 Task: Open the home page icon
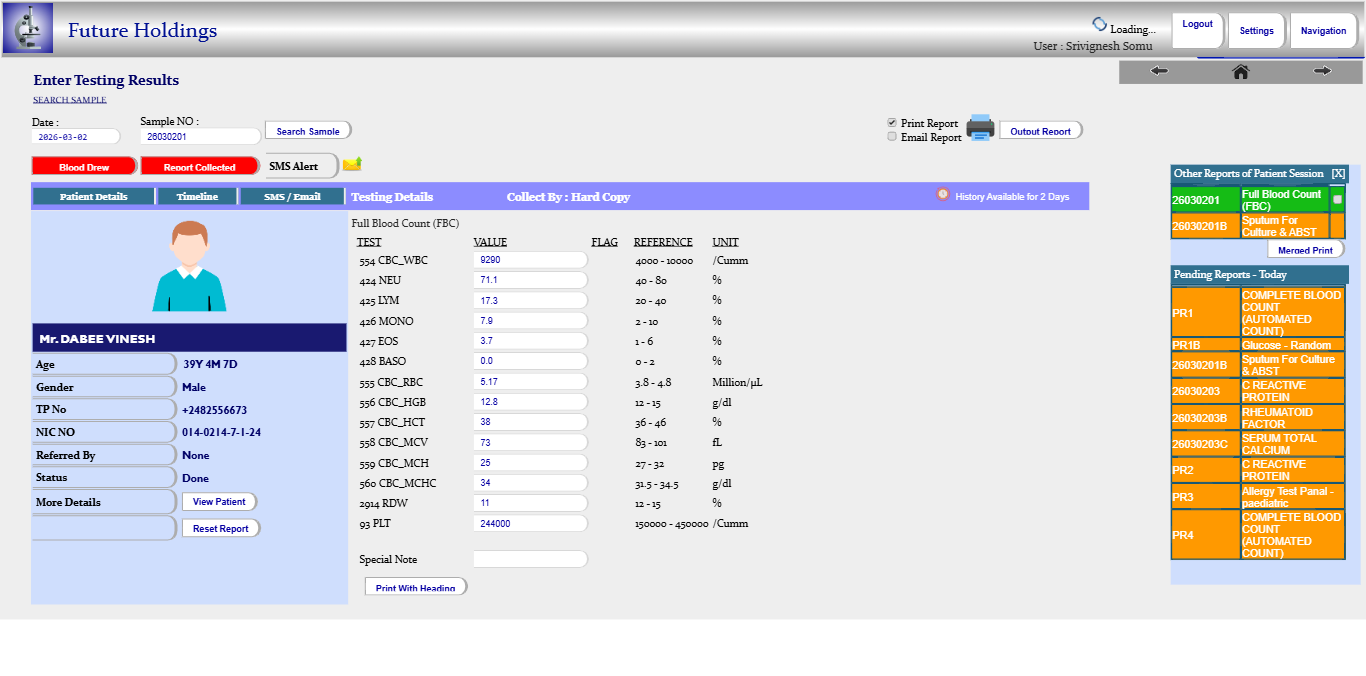[x=1240, y=71]
